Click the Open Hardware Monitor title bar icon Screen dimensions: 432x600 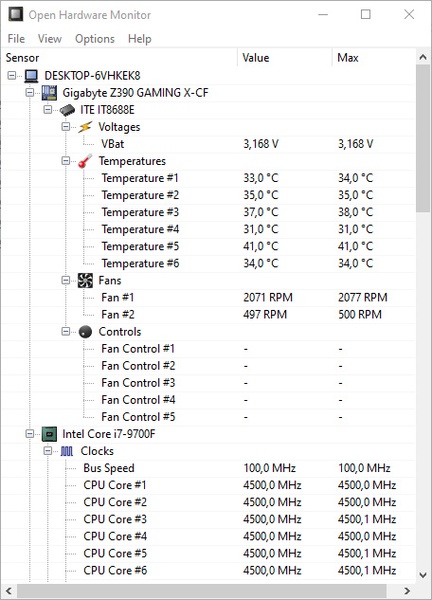pos(15,15)
